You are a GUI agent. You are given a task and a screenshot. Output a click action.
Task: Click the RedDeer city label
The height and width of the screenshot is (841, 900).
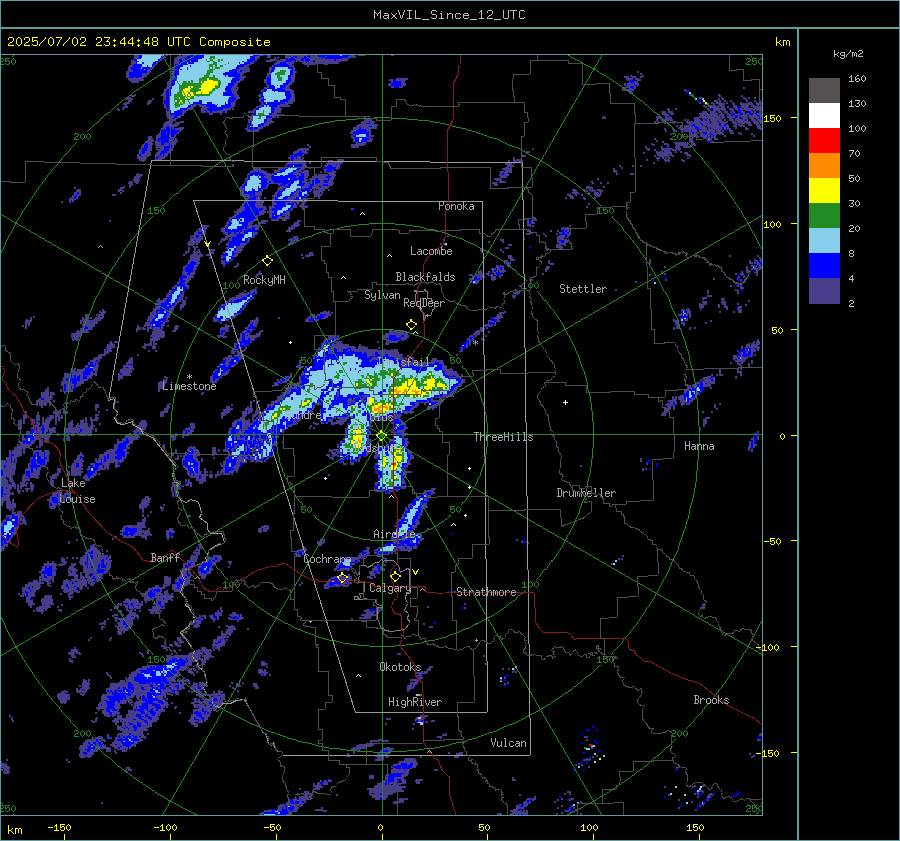click(424, 303)
